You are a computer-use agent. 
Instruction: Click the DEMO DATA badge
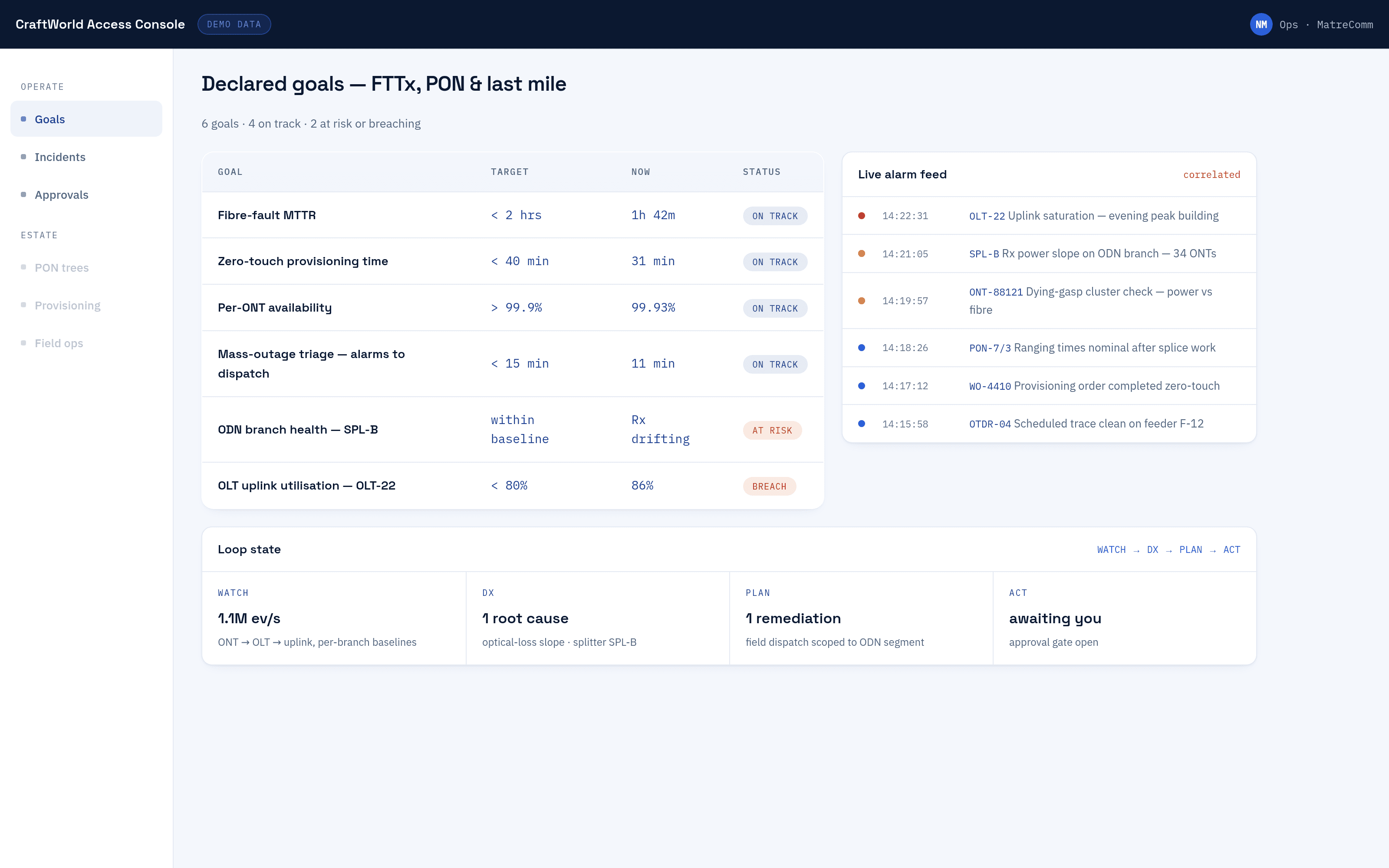(234, 24)
